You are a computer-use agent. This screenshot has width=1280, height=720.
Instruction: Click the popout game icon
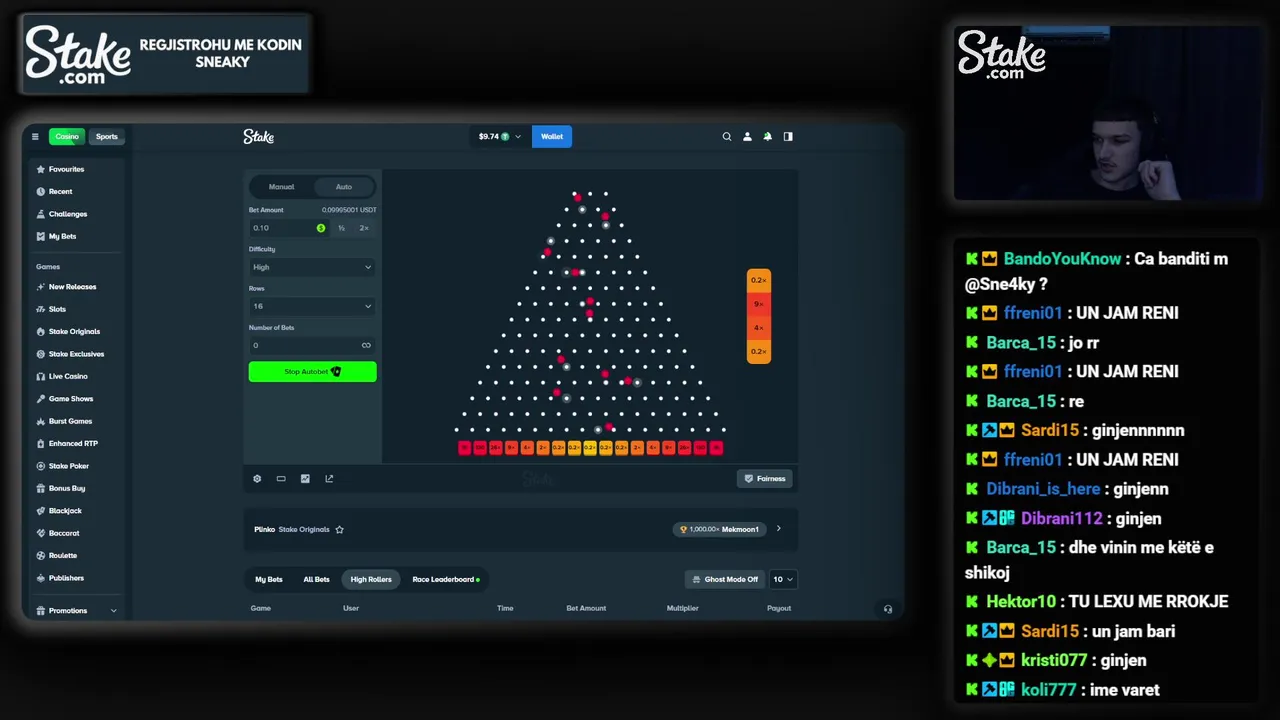tap(329, 478)
